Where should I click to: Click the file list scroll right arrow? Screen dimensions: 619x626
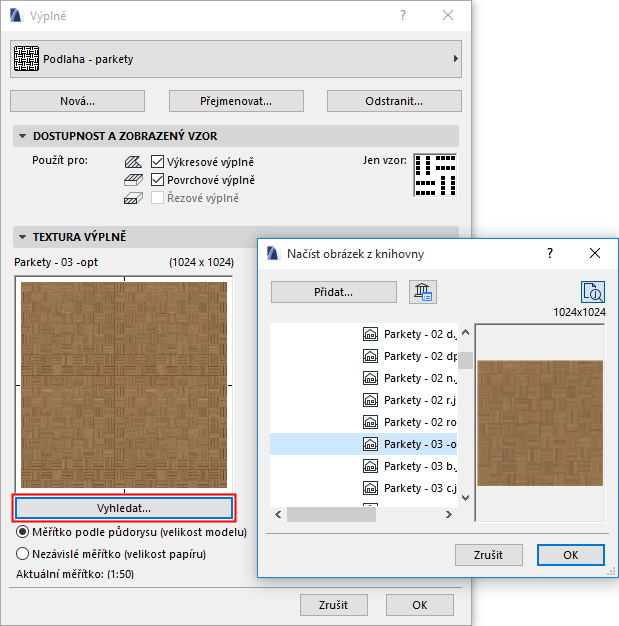448,515
